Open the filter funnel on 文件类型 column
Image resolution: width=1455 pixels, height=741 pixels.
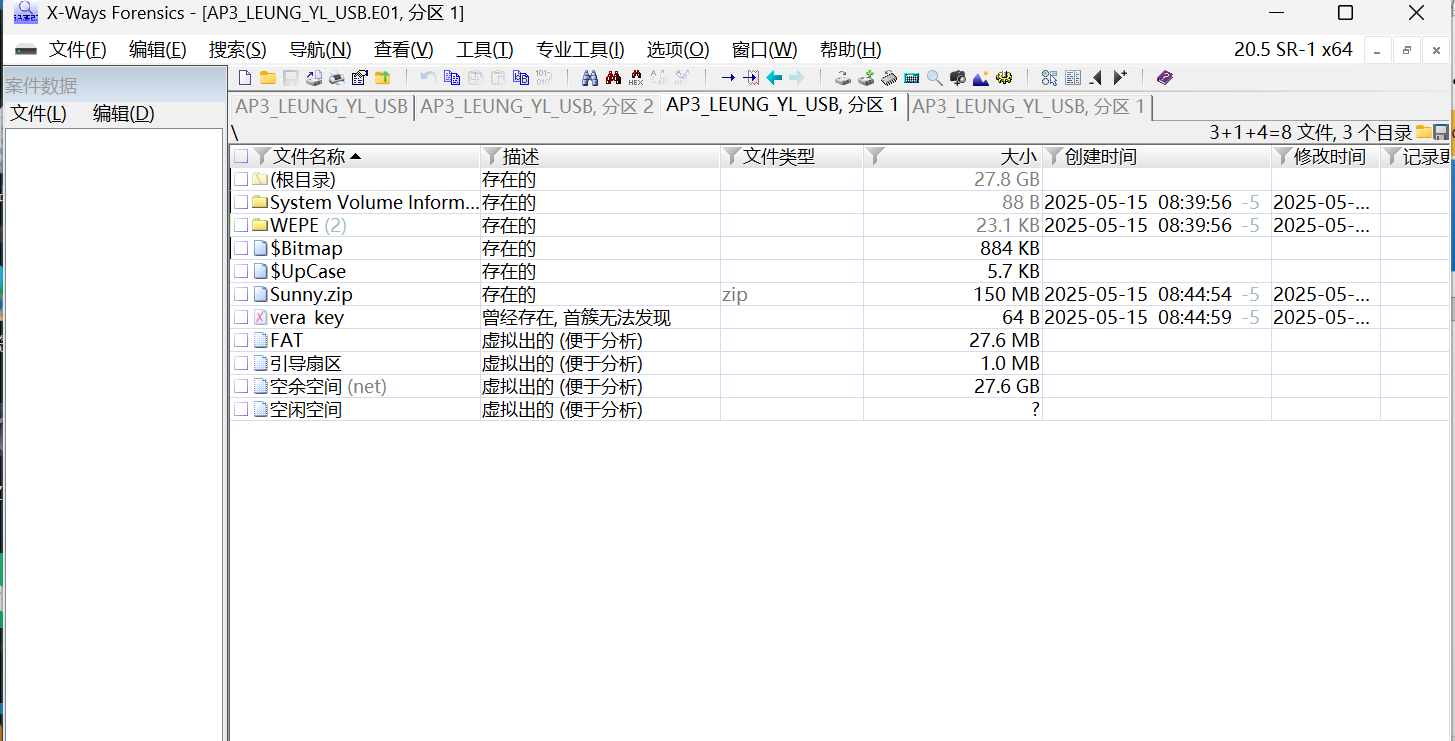pyautogui.click(x=731, y=156)
